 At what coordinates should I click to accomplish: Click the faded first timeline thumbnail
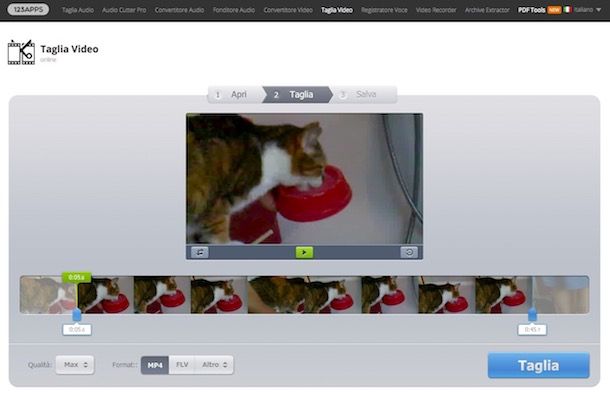(48, 295)
